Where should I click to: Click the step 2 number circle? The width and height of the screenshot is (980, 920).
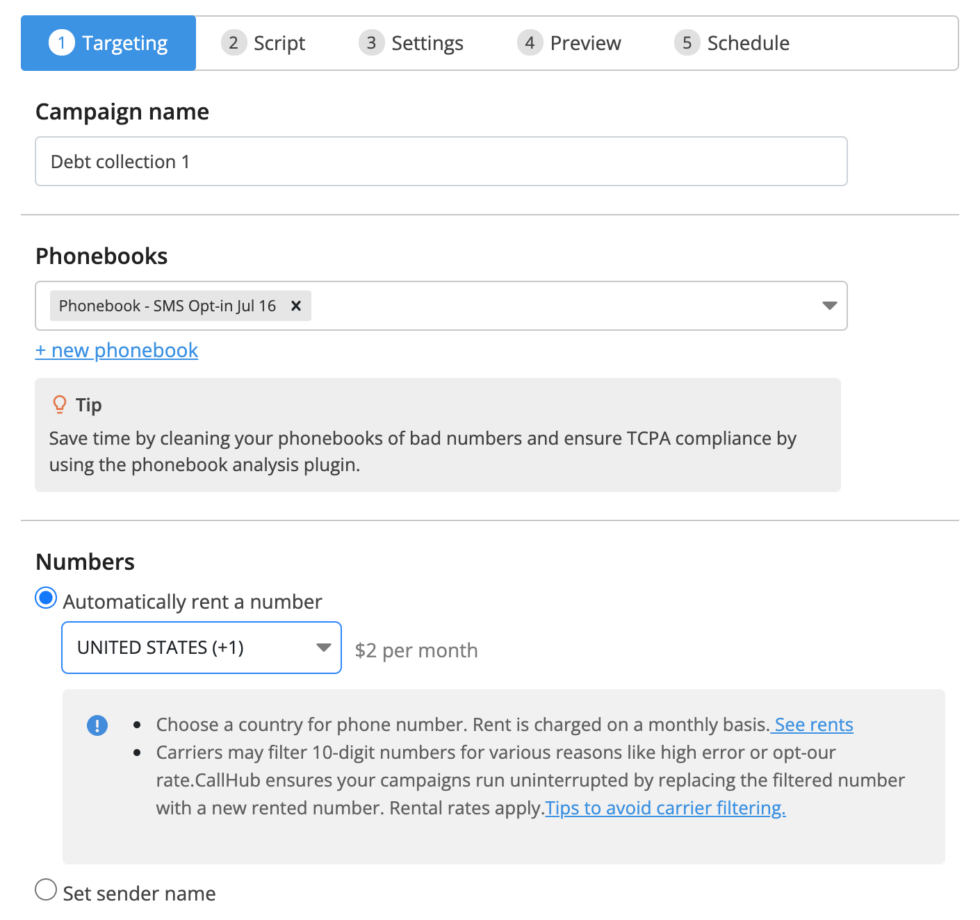point(233,43)
